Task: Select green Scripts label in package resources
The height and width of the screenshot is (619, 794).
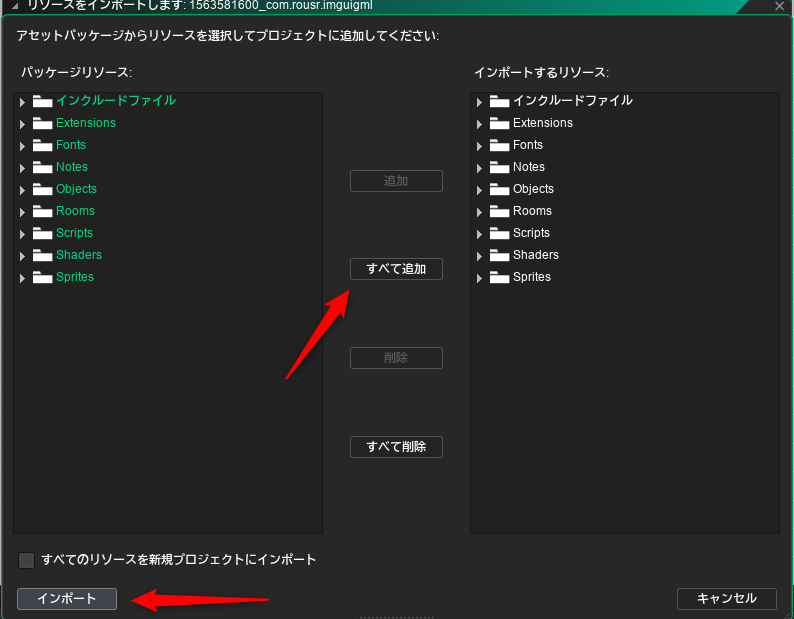Action: coord(74,233)
